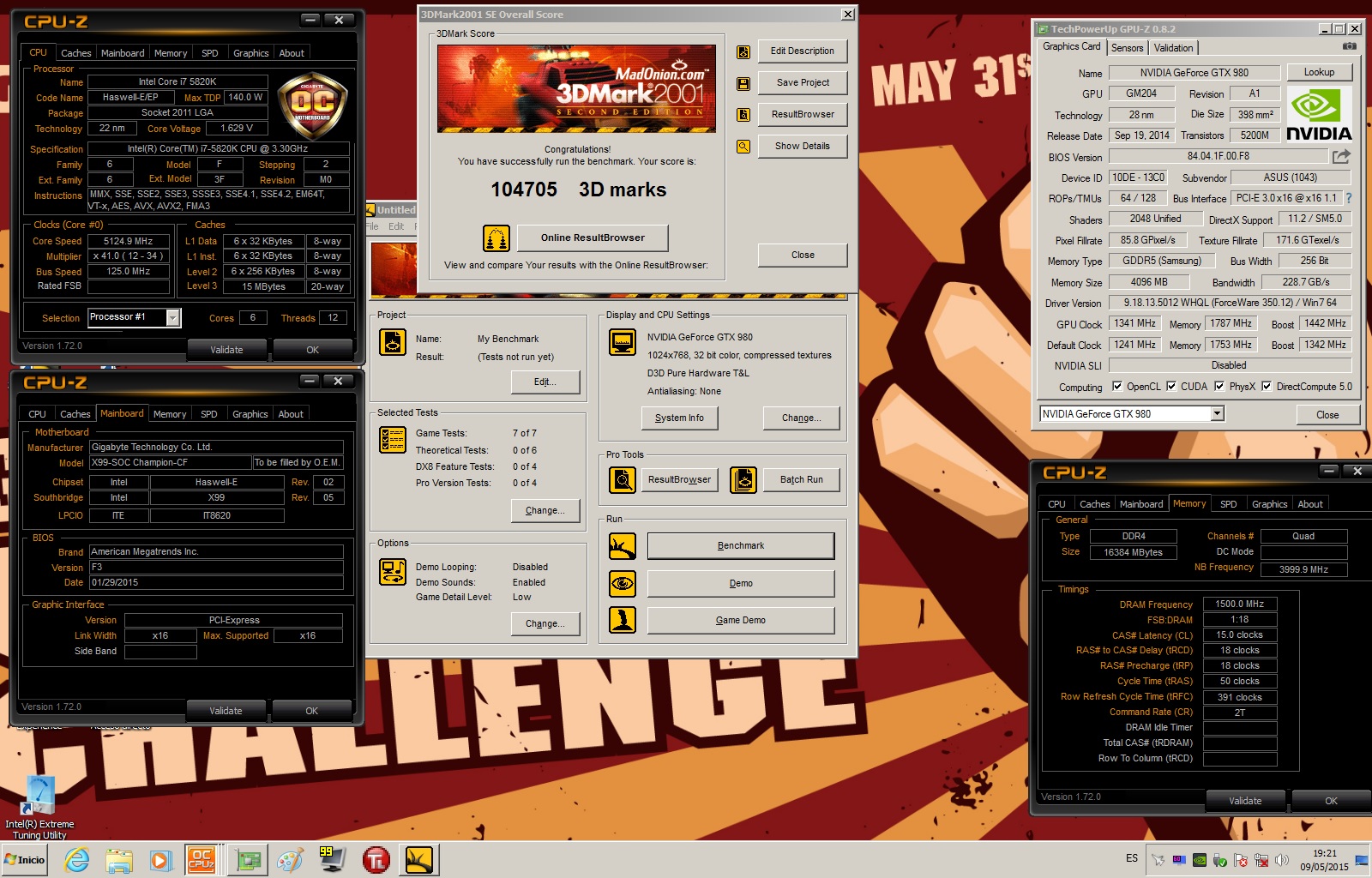Viewport: 1372px width, 878px height.
Task: Click the Display and CPU Settings monitor icon
Action: (623, 342)
